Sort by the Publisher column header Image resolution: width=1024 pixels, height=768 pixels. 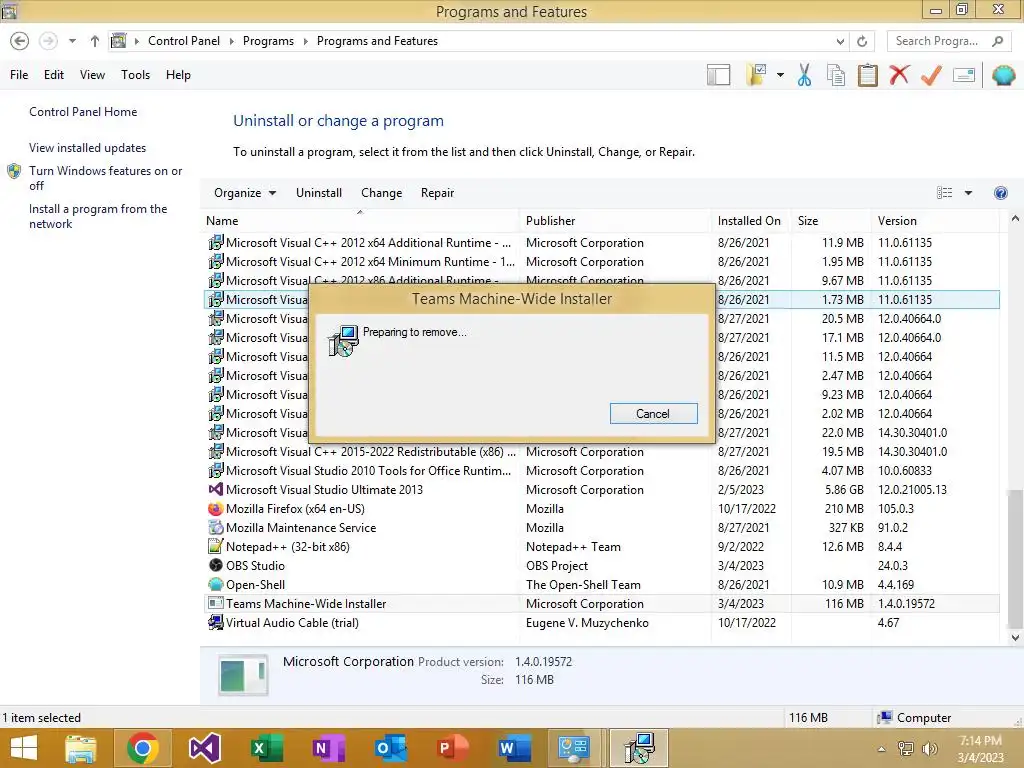615,221
